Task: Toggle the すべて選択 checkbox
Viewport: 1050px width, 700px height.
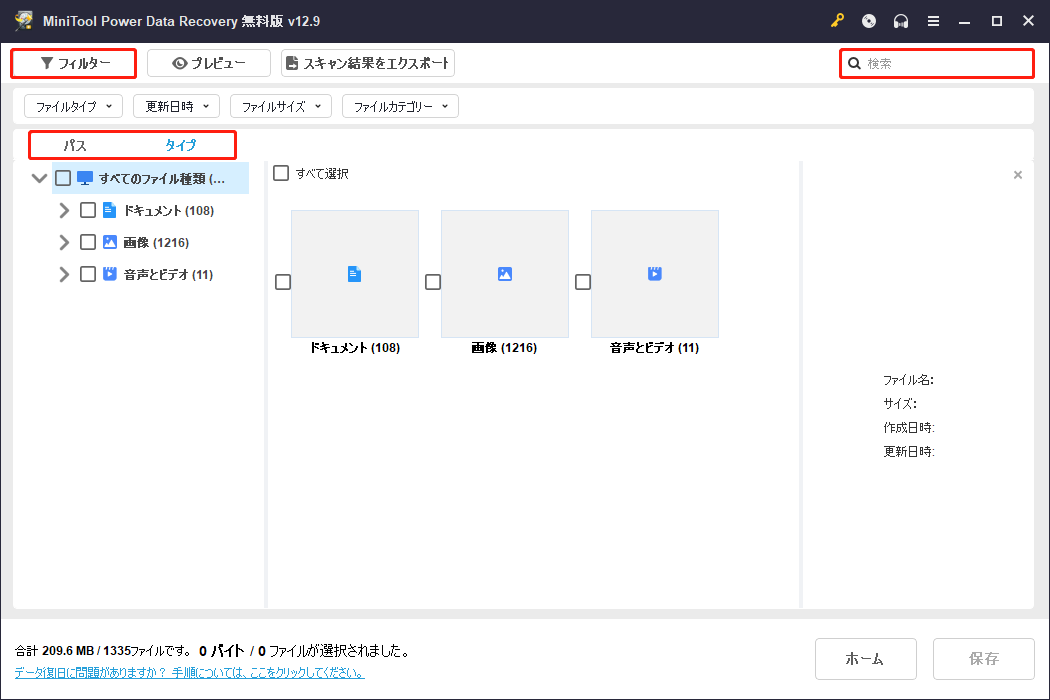Action: pyautogui.click(x=281, y=173)
